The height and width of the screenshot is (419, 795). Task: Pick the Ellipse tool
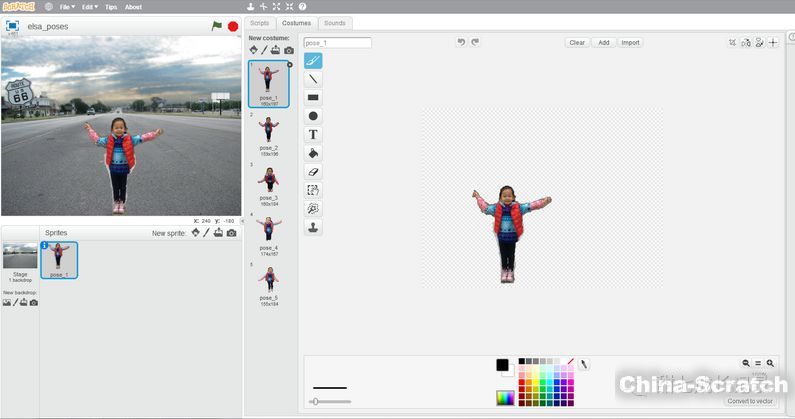(x=313, y=116)
